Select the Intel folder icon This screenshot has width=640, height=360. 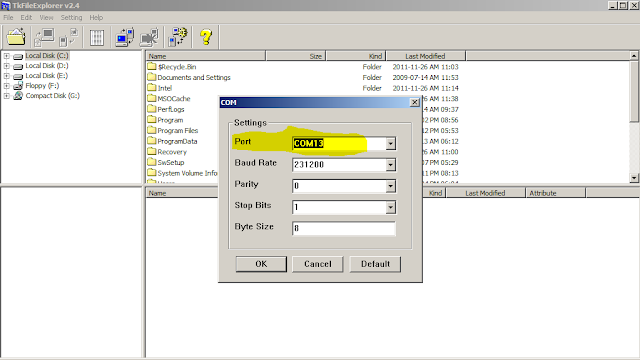(152, 88)
